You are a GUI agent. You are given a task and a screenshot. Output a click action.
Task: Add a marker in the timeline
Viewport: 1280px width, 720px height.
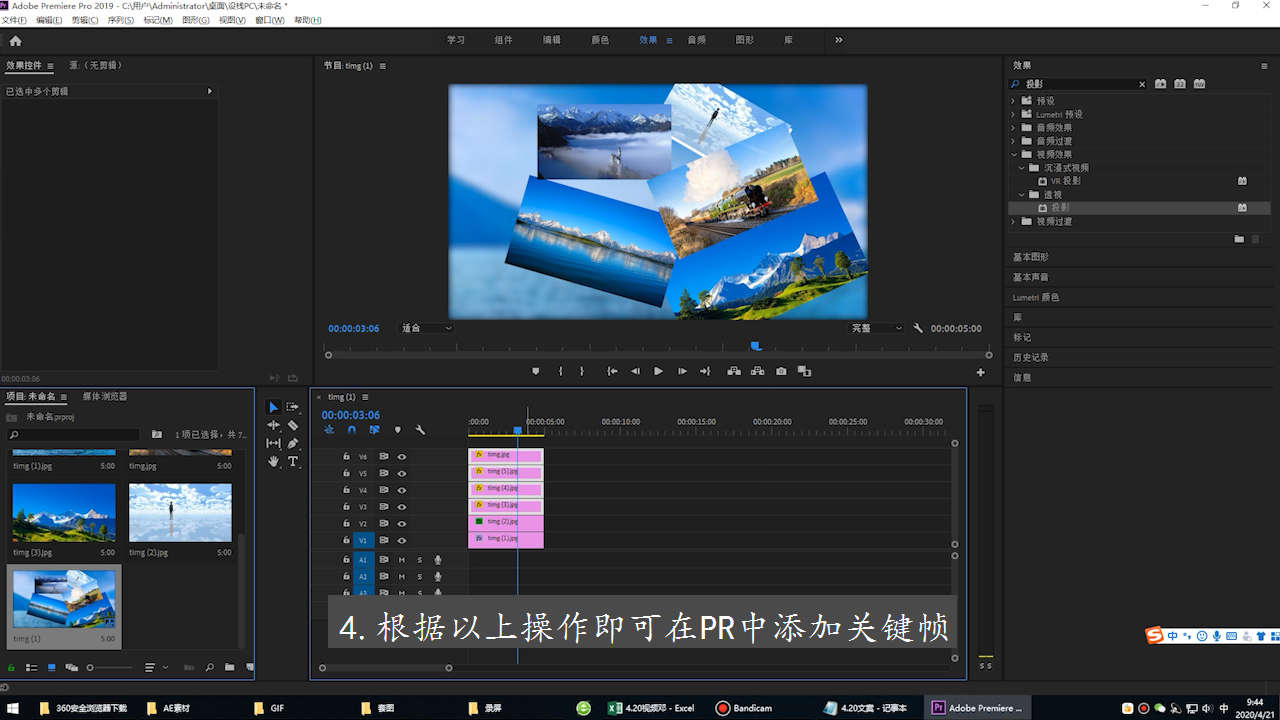(x=398, y=430)
